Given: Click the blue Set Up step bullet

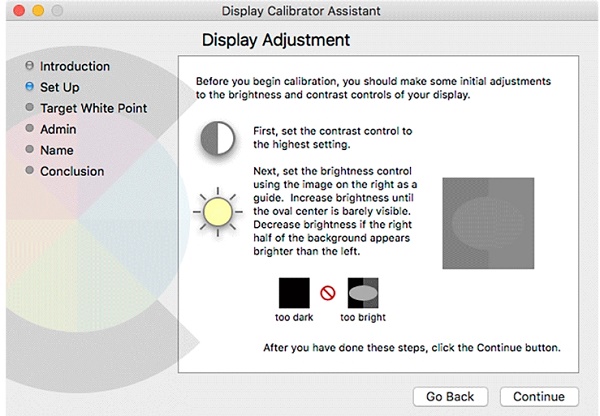Looking at the screenshot, I should tap(29, 86).
